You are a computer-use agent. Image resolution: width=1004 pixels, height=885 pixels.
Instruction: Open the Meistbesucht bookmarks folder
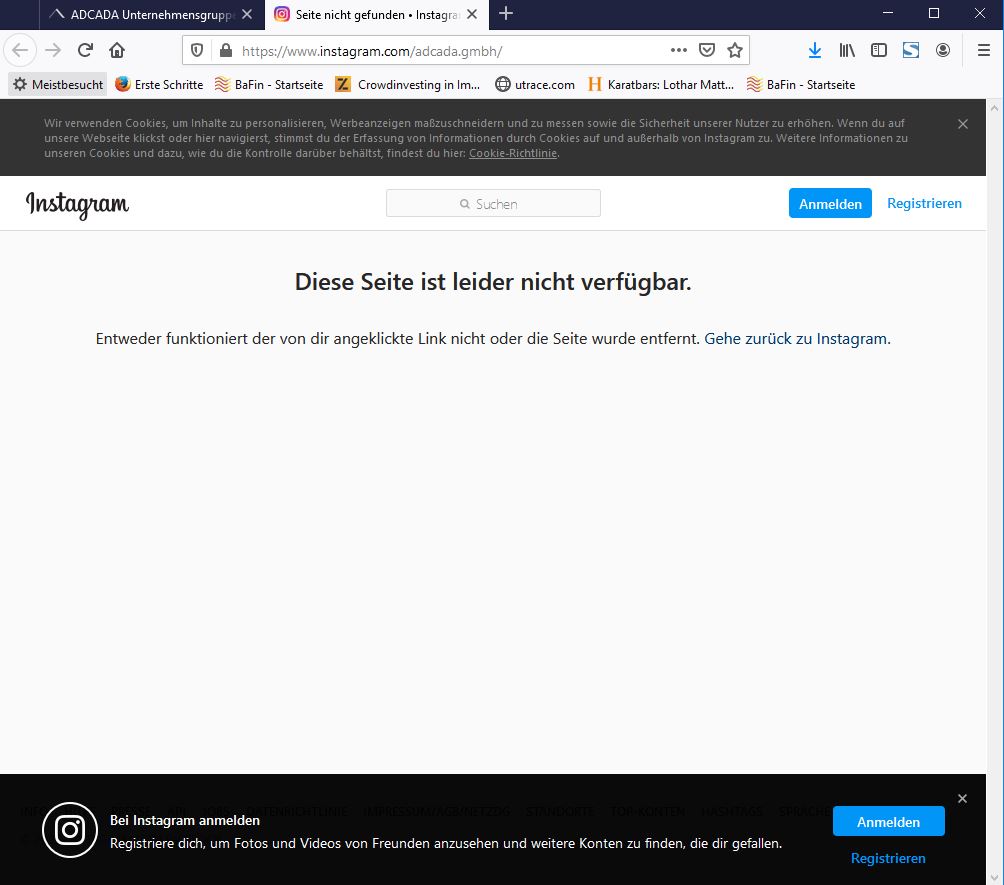(x=58, y=85)
